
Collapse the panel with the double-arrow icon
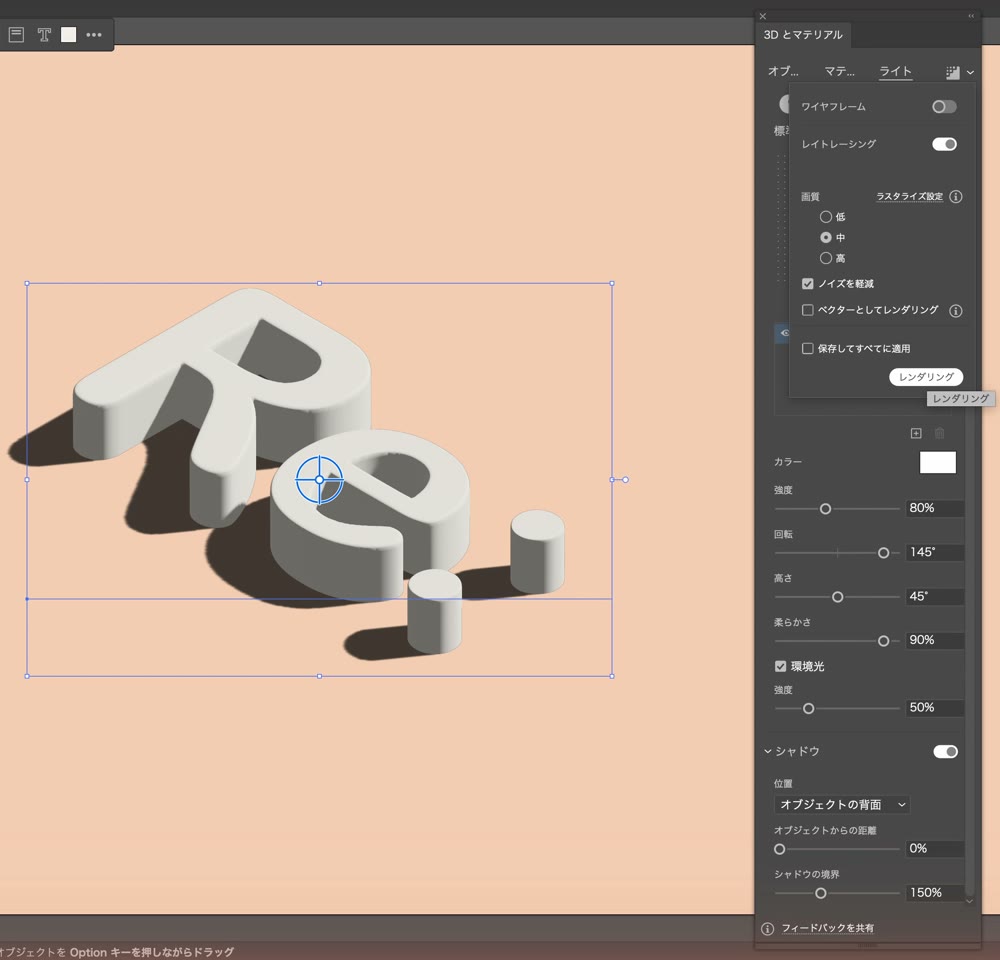coord(971,16)
